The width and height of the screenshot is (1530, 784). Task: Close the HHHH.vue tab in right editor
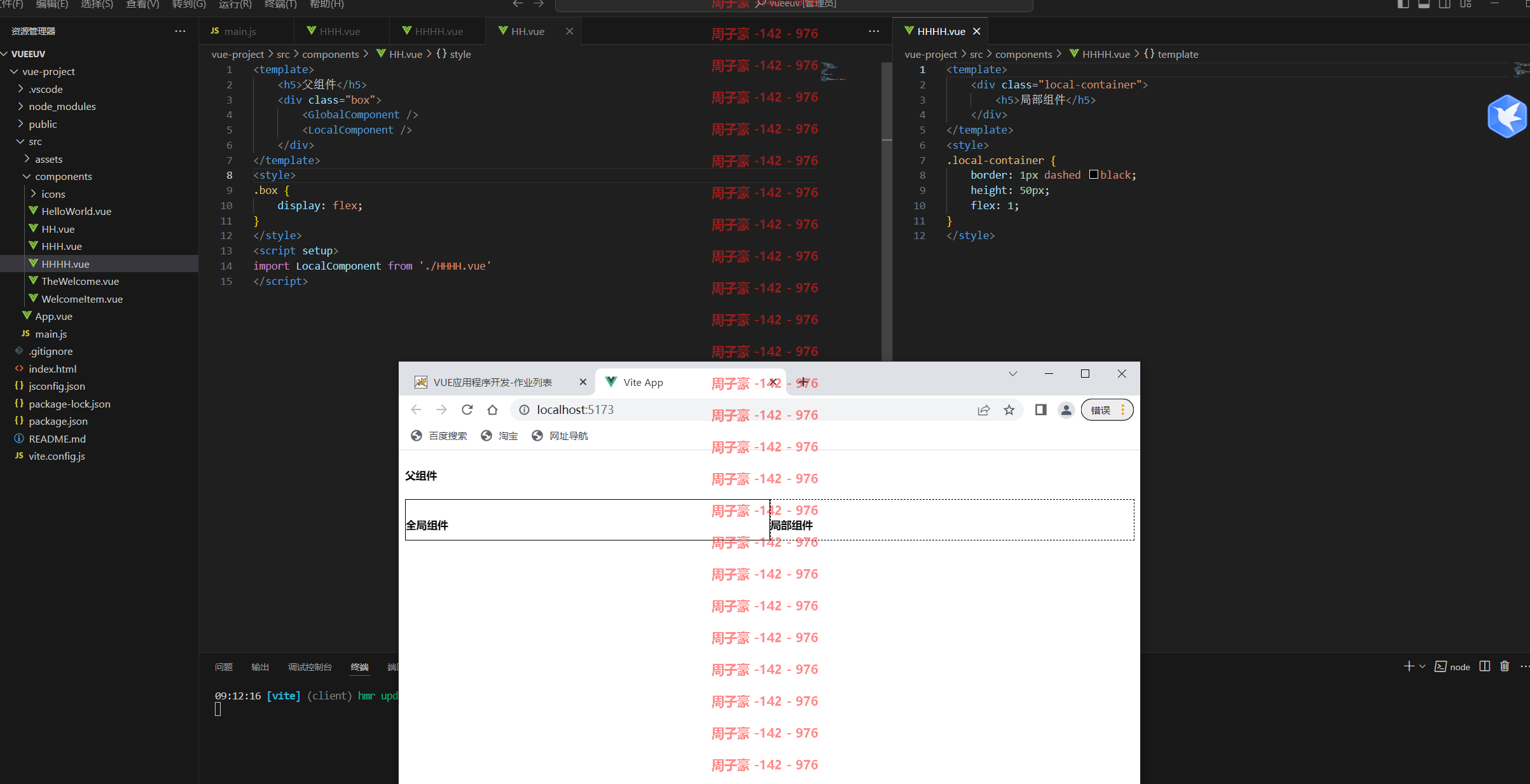976,31
